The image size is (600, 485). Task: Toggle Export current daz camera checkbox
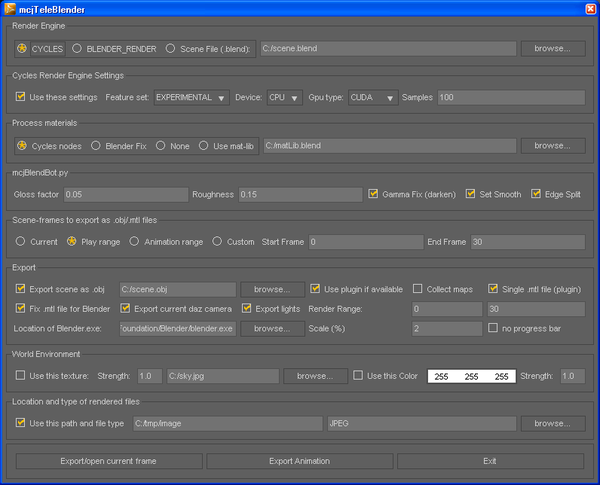[x=125, y=308]
